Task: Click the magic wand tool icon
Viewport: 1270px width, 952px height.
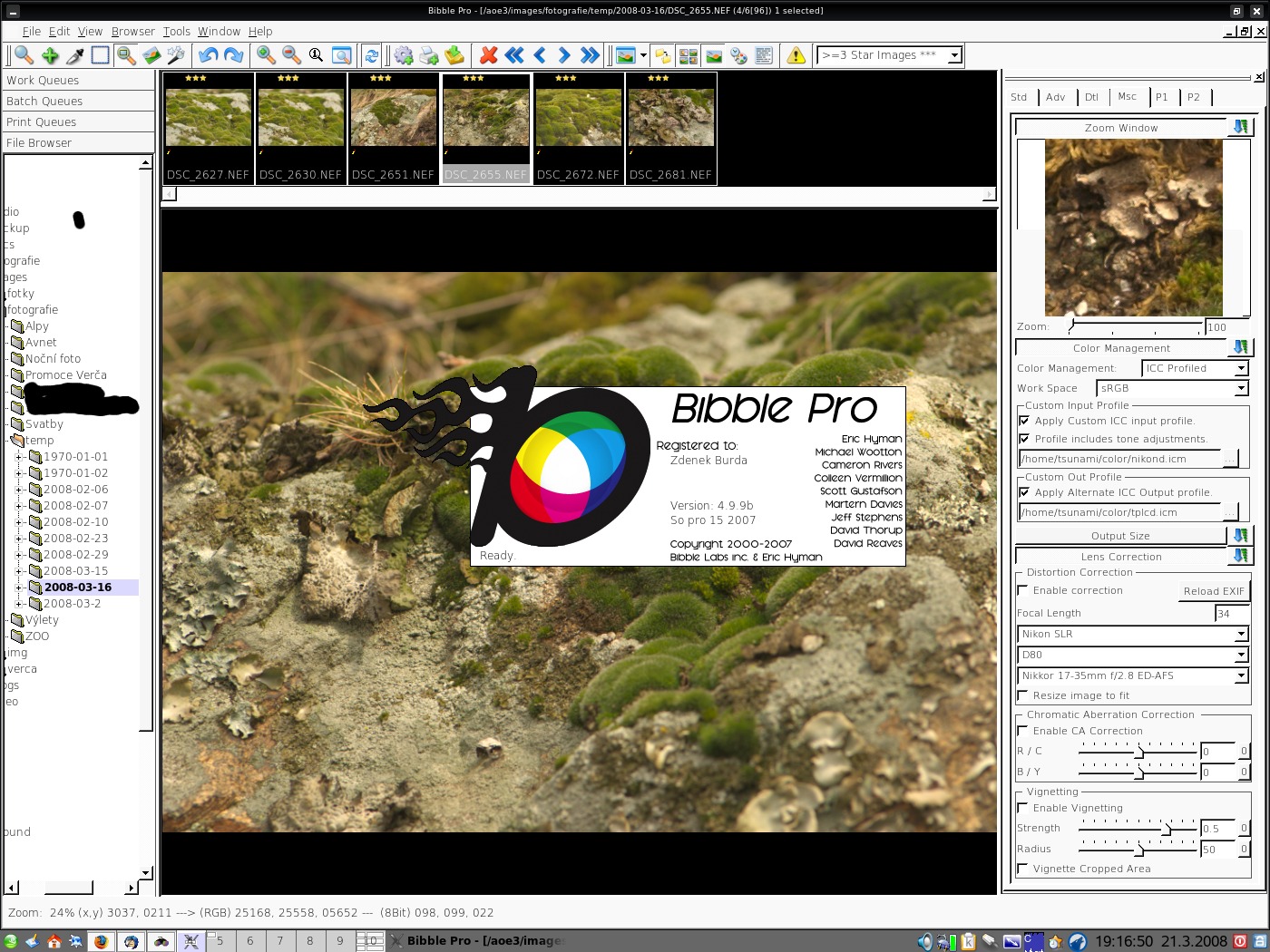Action: (177, 55)
